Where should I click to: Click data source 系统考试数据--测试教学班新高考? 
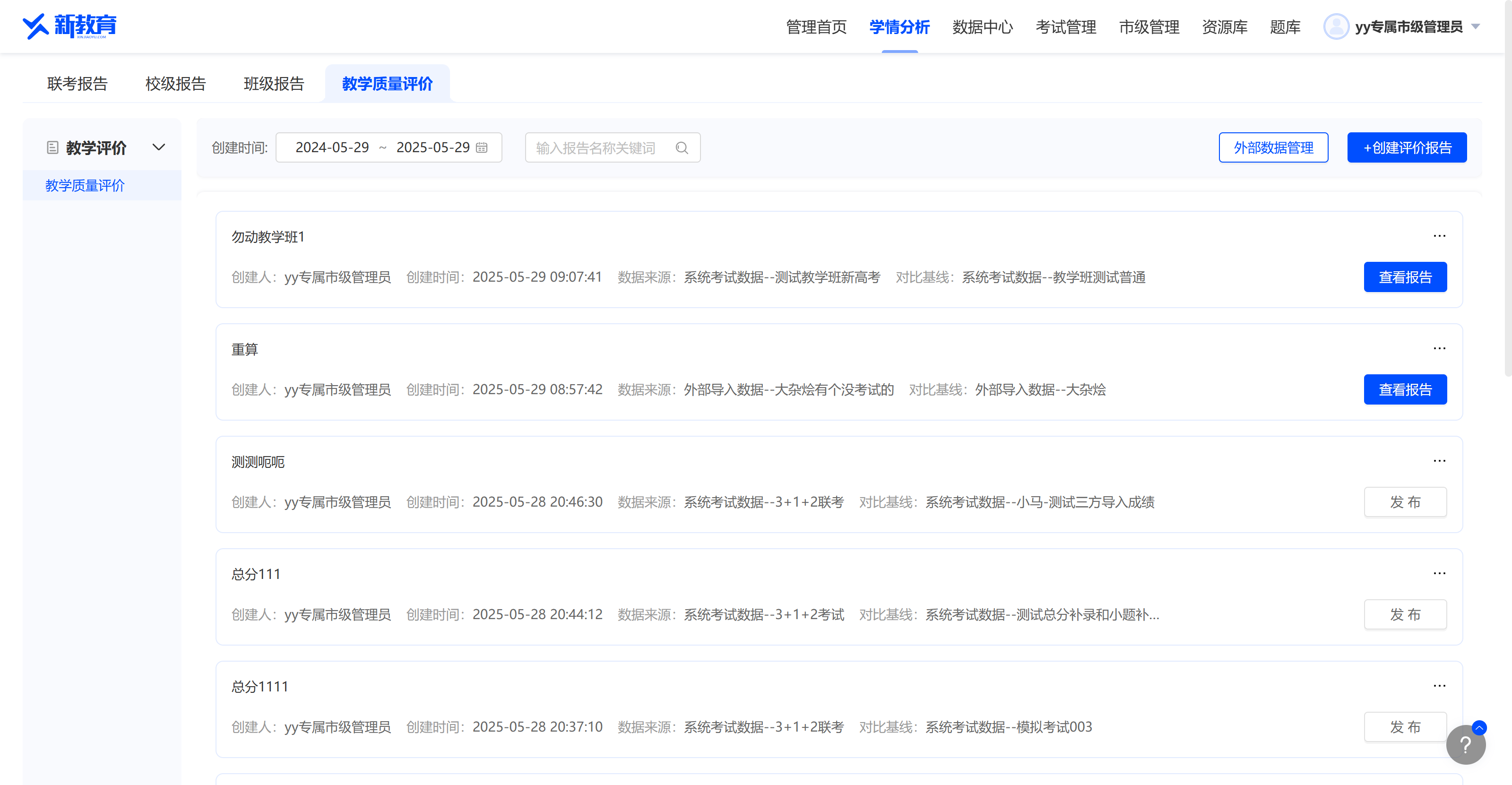(x=782, y=277)
